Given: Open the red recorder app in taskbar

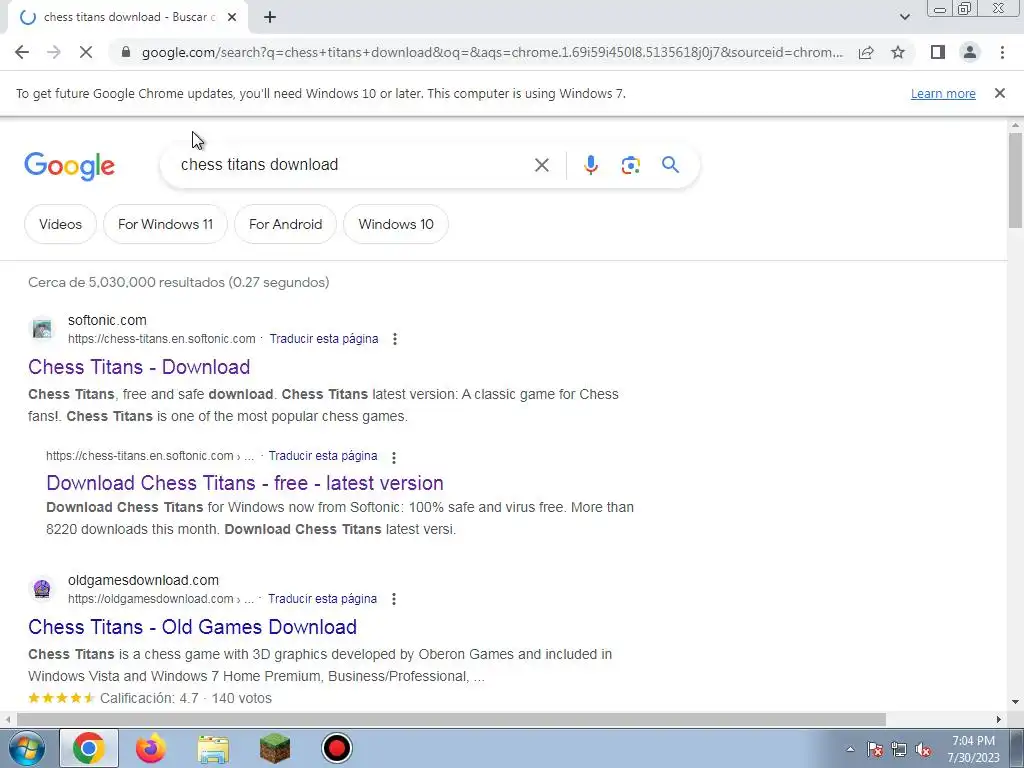Looking at the screenshot, I should [x=337, y=748].
